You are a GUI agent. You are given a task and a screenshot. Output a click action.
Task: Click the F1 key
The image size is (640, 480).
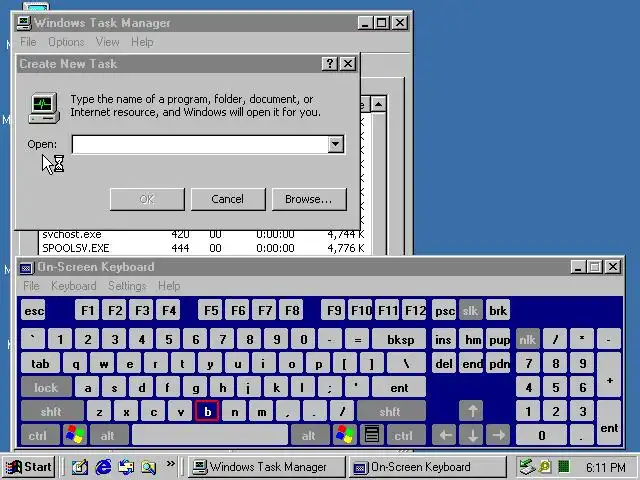coord(87,311)
